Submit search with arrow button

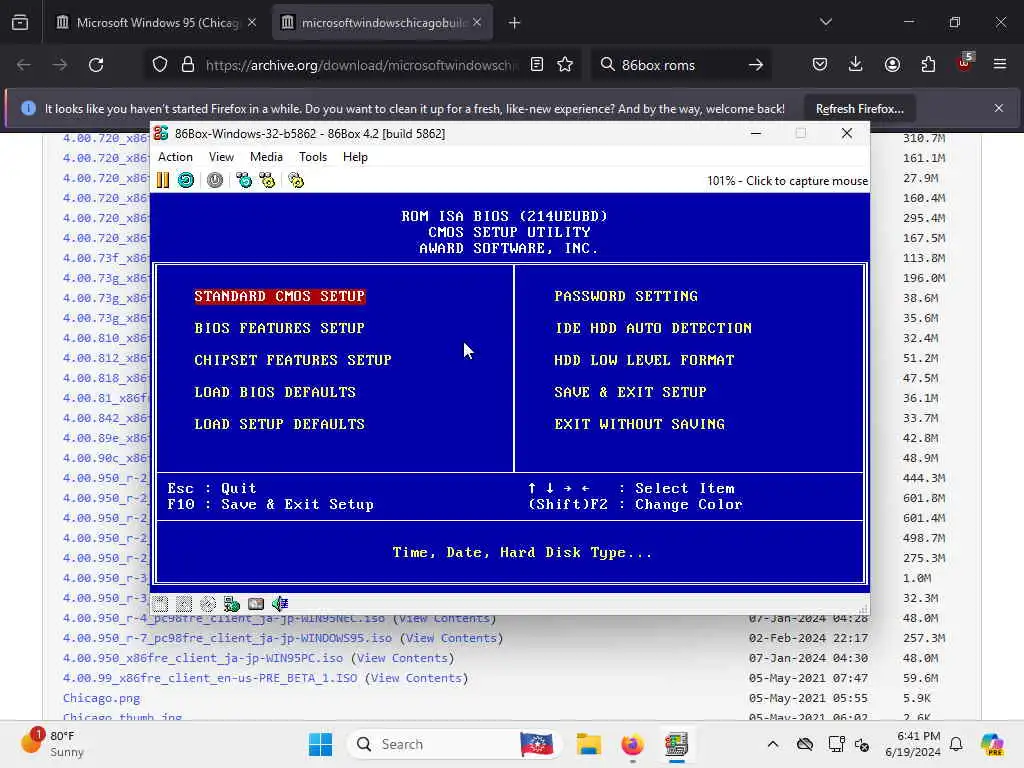(756, 65)
